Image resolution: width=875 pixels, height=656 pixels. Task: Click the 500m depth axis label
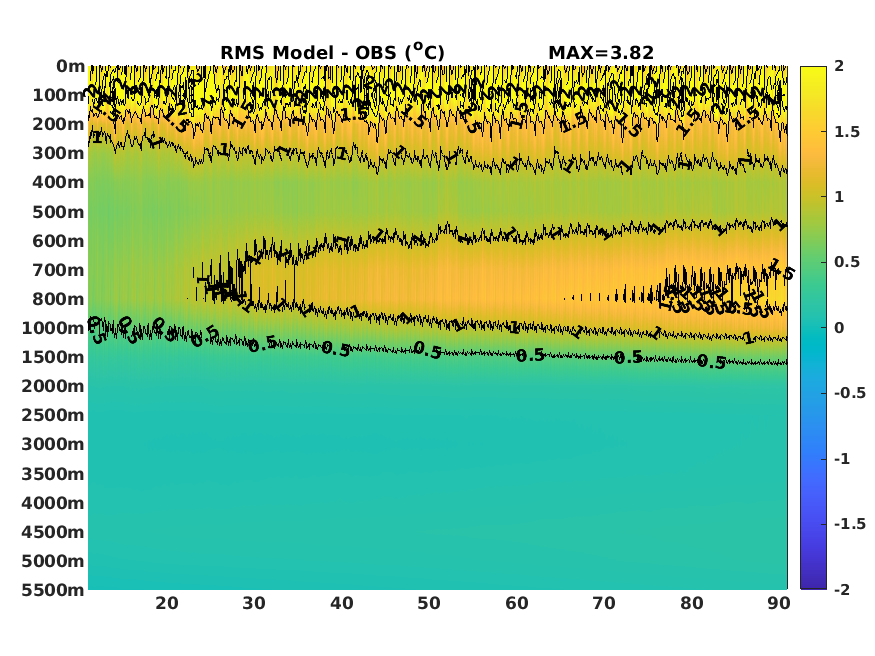(x=59, y=212)
